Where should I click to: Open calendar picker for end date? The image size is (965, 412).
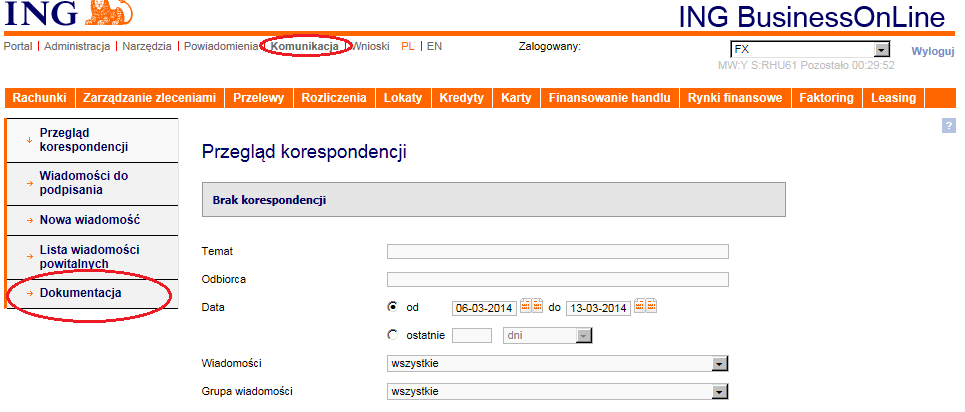click(646, 305)
